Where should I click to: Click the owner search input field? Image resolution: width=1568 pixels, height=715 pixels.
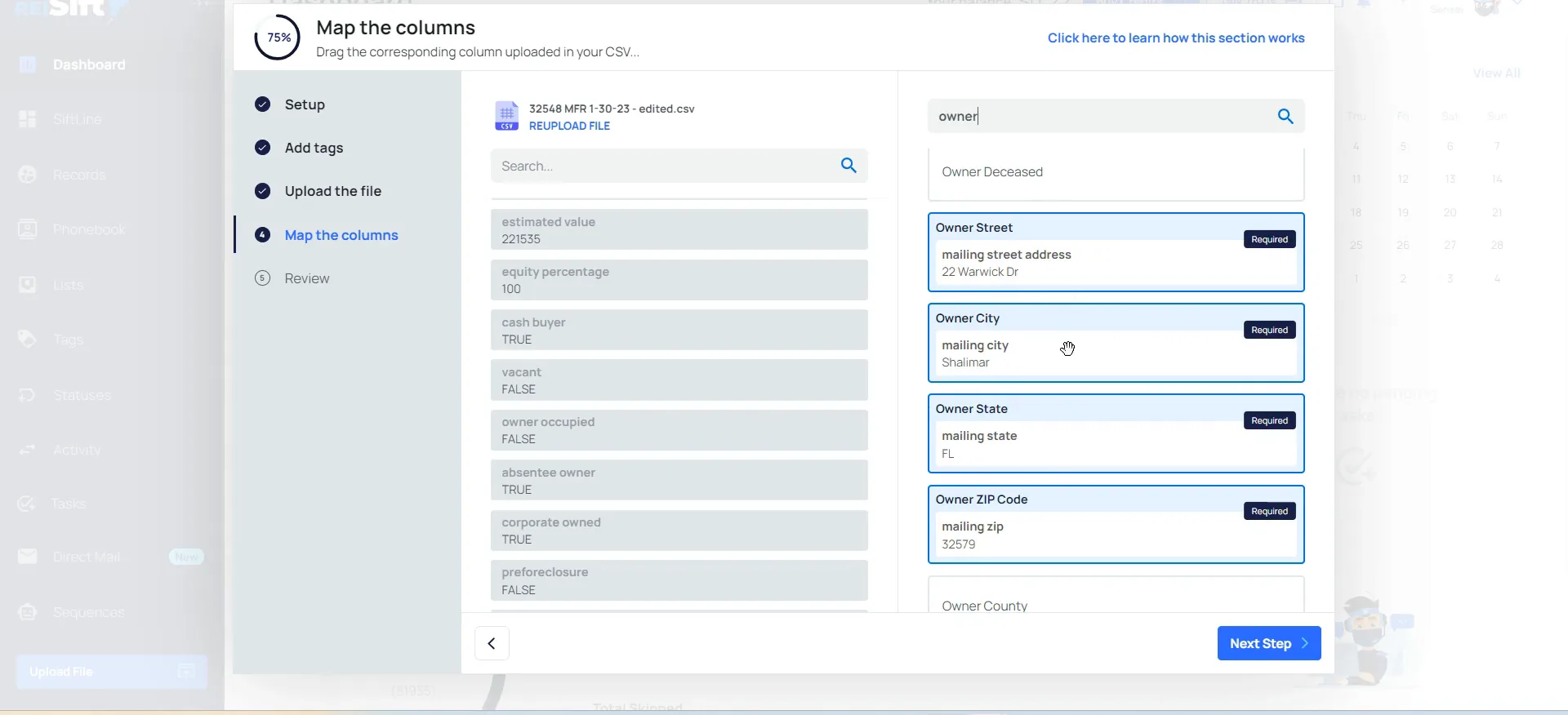coord(1116,117)
